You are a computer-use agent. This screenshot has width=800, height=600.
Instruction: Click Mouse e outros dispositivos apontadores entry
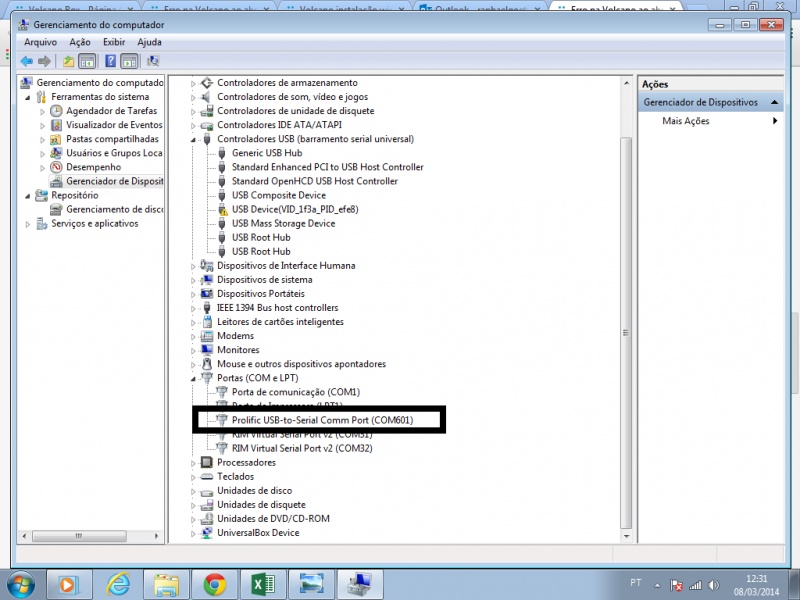tap(302, 364)
